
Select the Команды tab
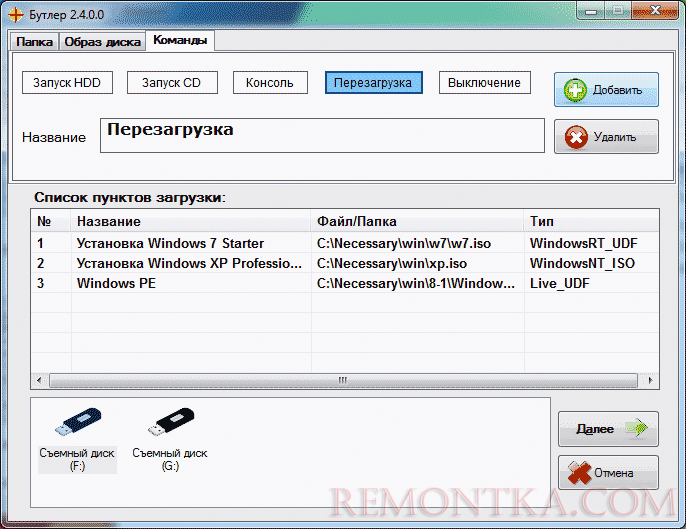180,41
